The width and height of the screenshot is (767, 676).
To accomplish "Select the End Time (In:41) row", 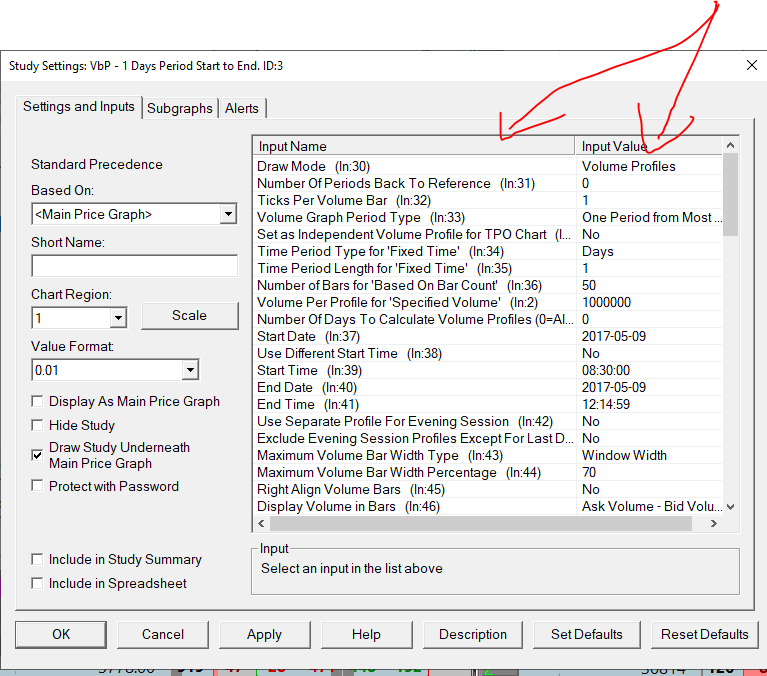I will [488, 405].
